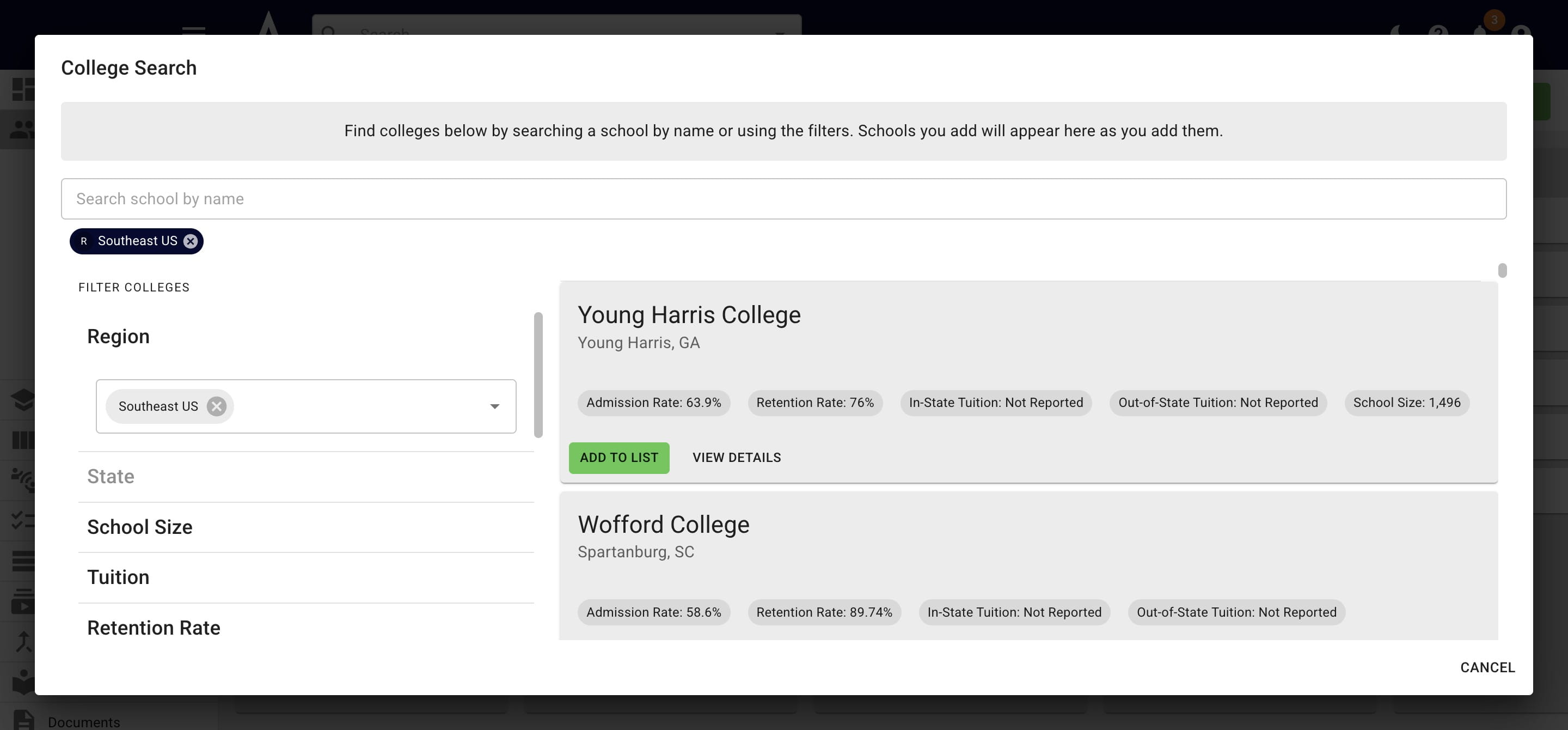View details for Young Harris College
Image resolution: width=1568 pixels, height=730 pixels.
pos(737,457)
